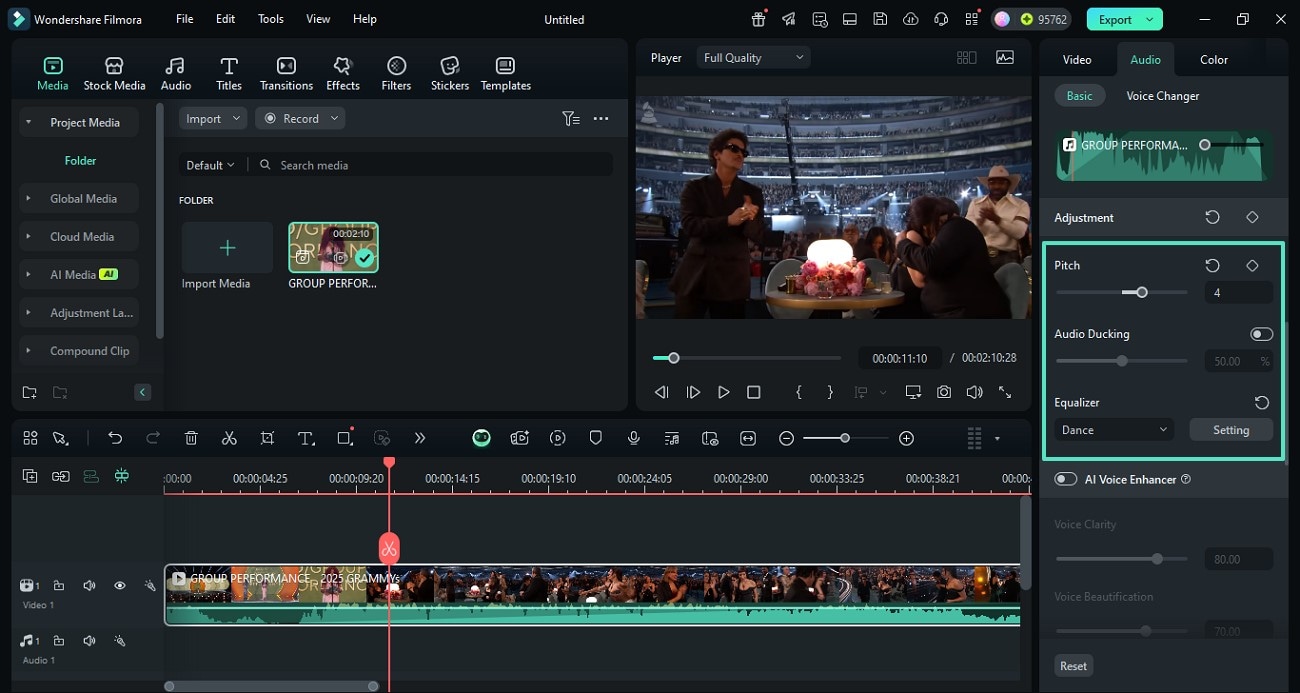Viewport: 1300px width, 693px height.
Task: Open the Effects panel
Action: tap(343, 73)
